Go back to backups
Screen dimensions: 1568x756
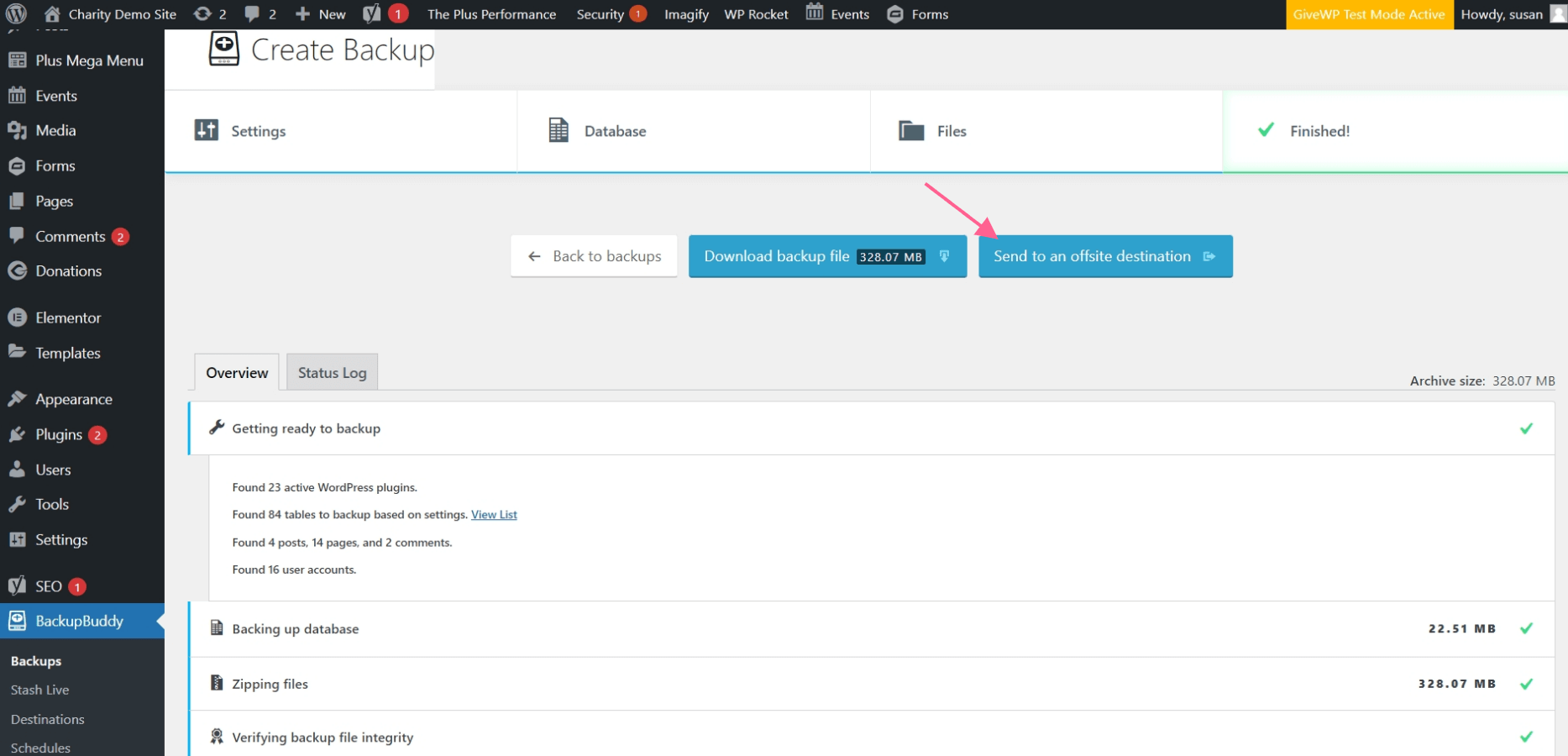pos(594,256)
